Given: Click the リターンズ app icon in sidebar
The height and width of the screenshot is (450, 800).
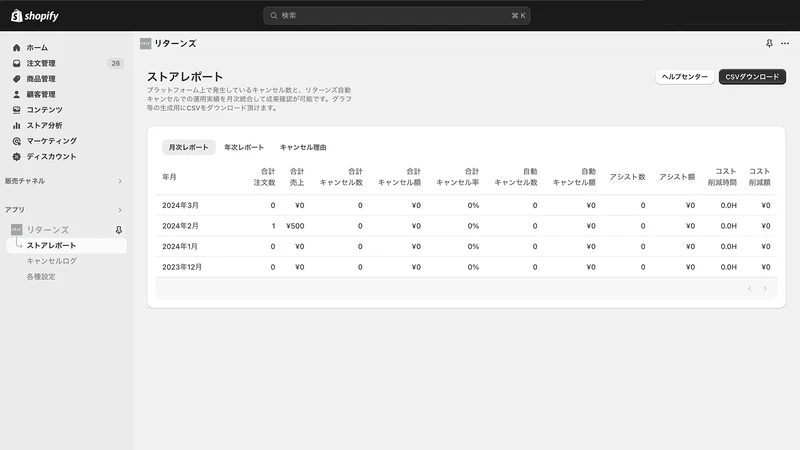Looking at the screenshot, I should pyautogui.click(x=17, y=230).
